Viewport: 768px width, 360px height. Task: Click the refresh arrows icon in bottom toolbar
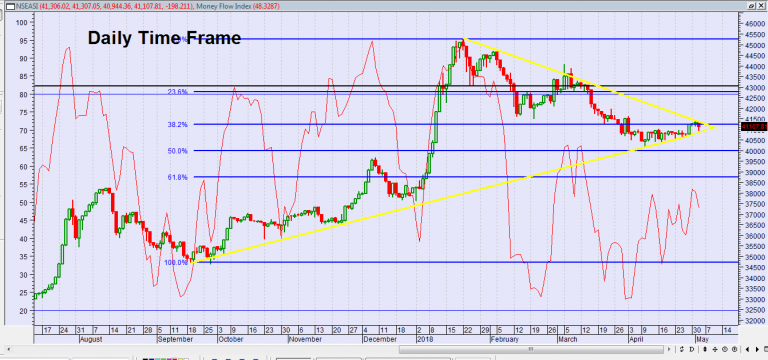click(x=682, y=349)
